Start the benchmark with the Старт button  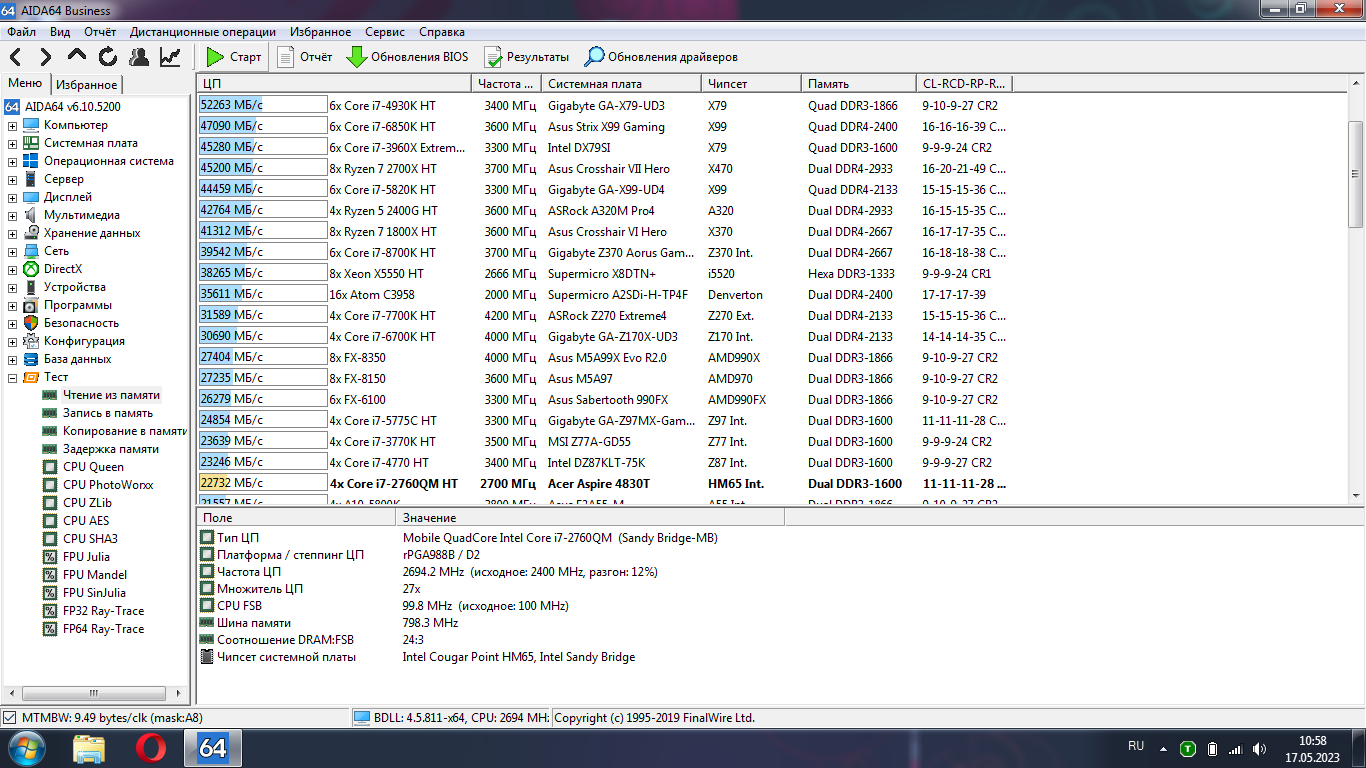pos(234,57)
